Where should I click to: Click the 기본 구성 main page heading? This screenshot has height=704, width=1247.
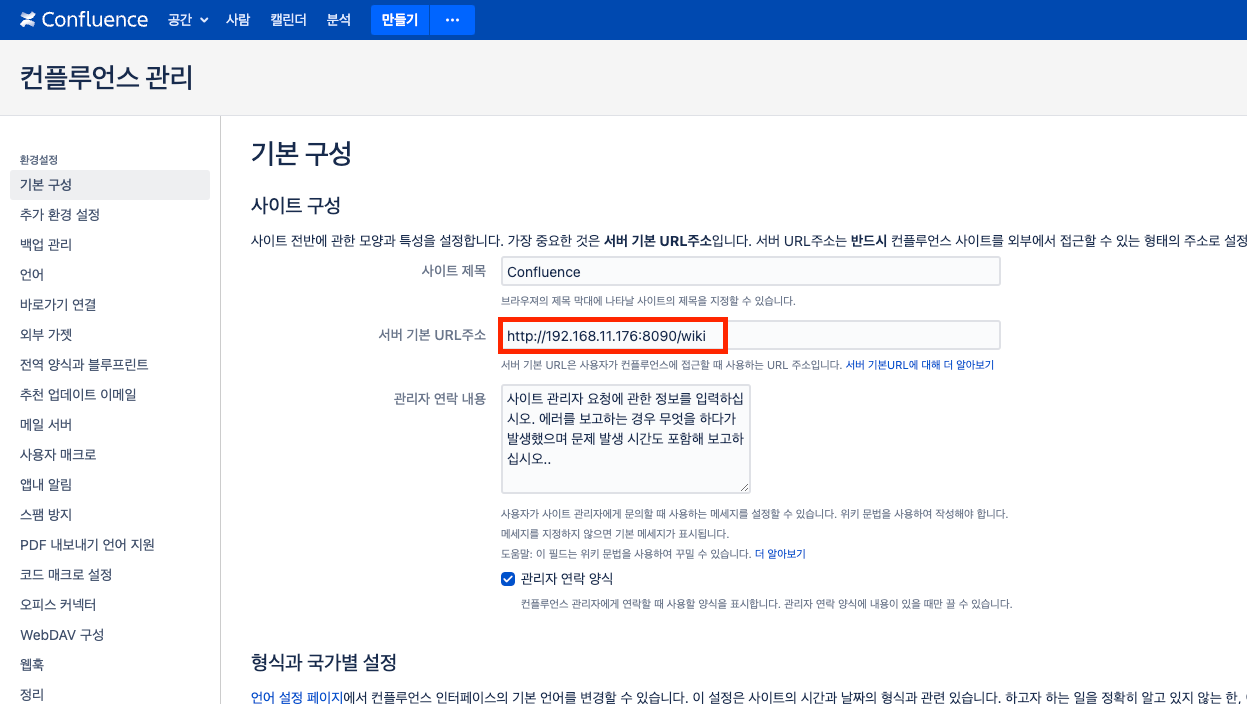click(x=301, y=154)
